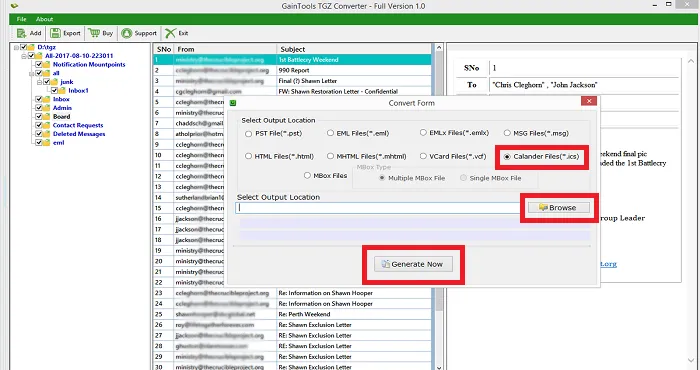Image resolution: width=700 pixels, height=370 pixels.
Task: Click the Subject column header
Action: click(x=354, y=49)
